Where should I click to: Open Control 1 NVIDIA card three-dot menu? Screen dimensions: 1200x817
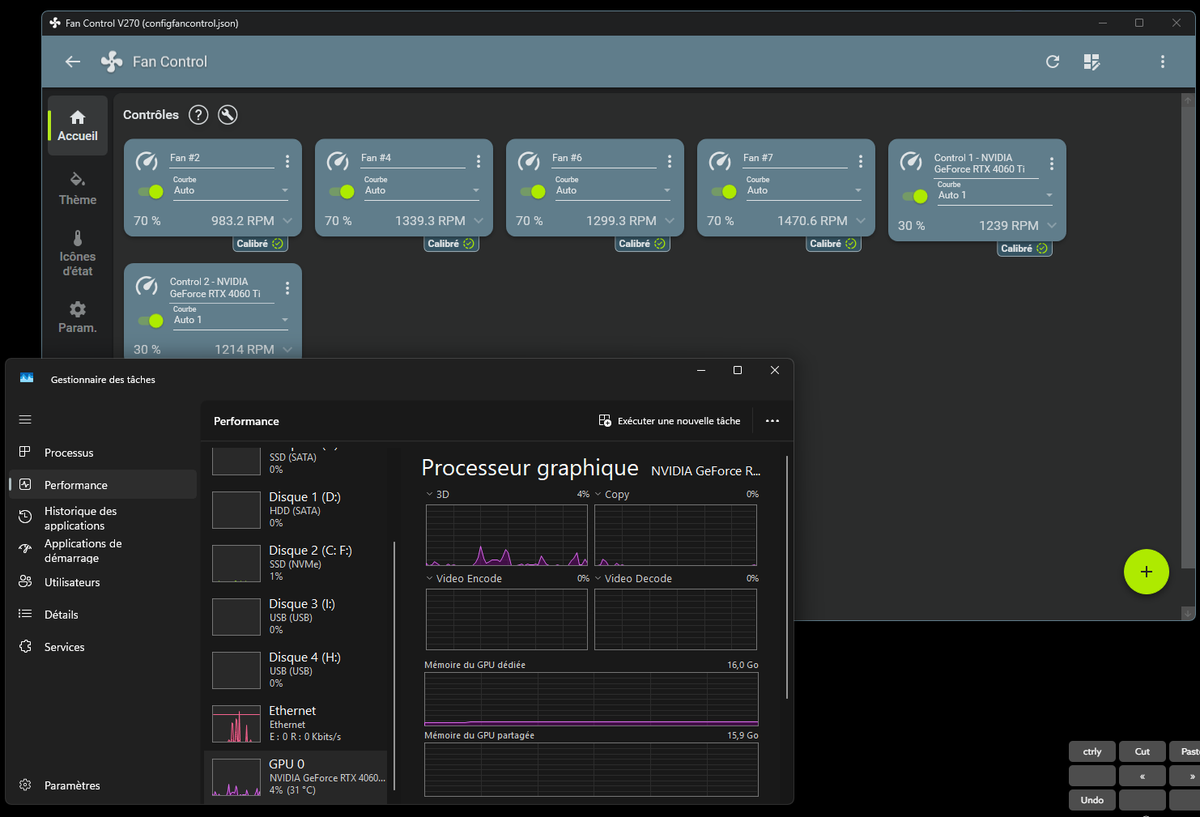click(1052, 164)
